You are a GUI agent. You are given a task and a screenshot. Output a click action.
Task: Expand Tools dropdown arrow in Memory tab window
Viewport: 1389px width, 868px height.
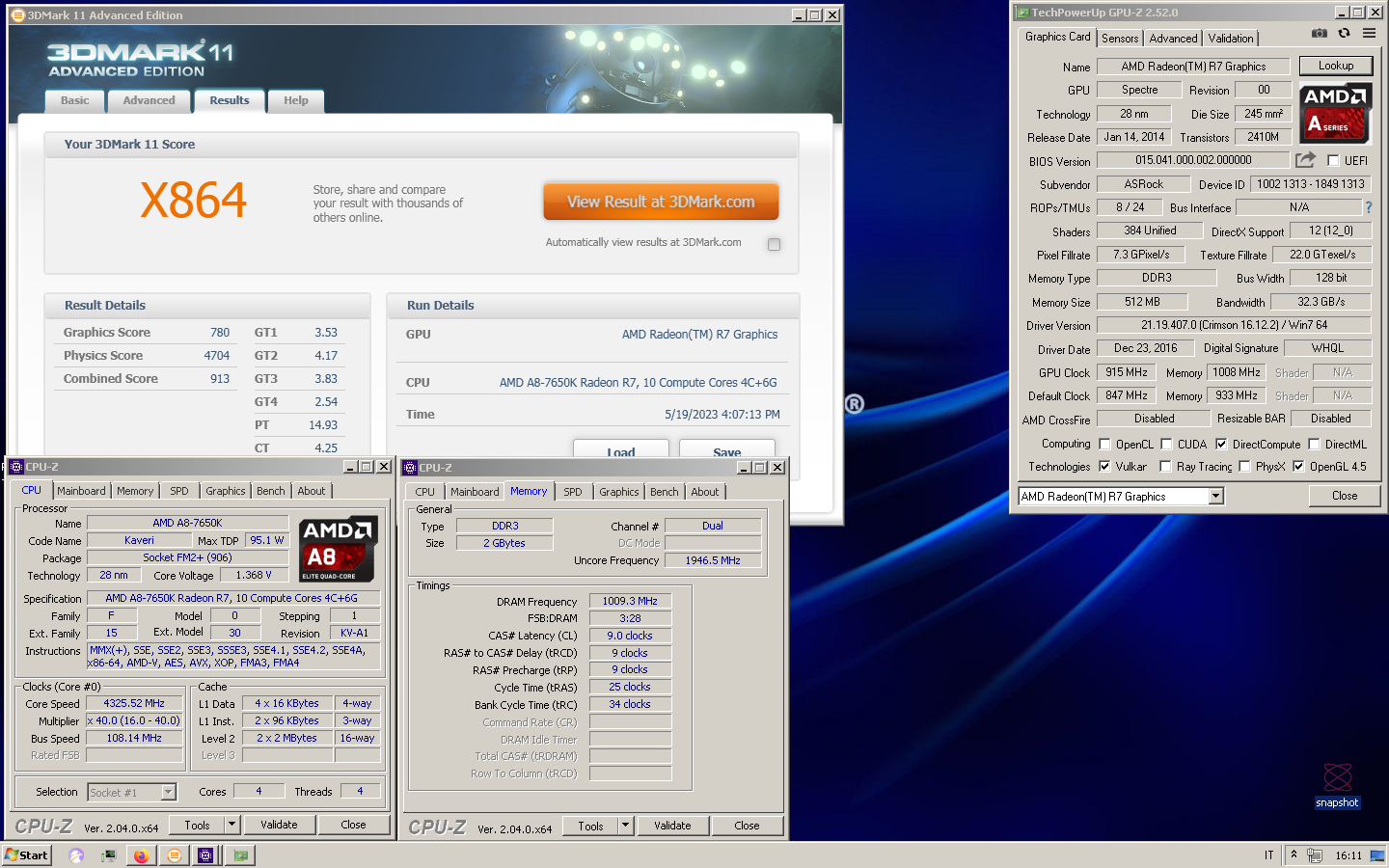[x=625, y=826]
